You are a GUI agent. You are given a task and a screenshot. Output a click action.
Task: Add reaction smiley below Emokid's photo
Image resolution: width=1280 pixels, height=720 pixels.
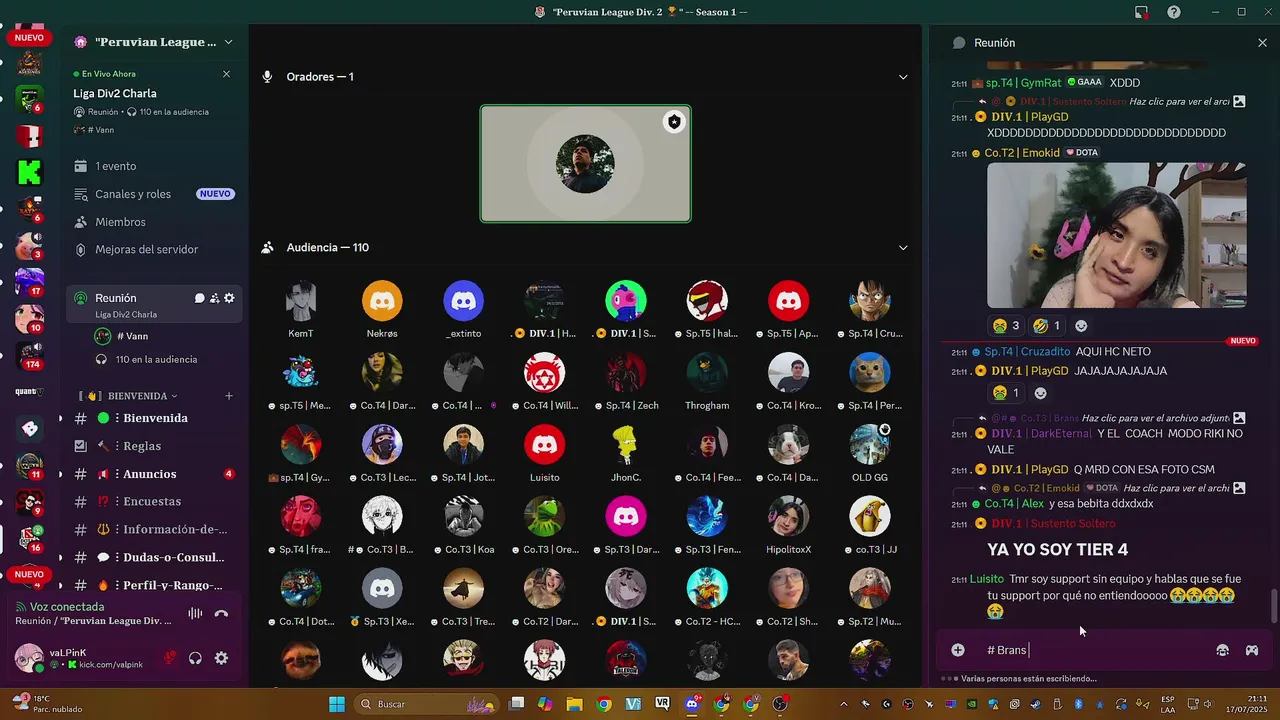[1081, 326]
